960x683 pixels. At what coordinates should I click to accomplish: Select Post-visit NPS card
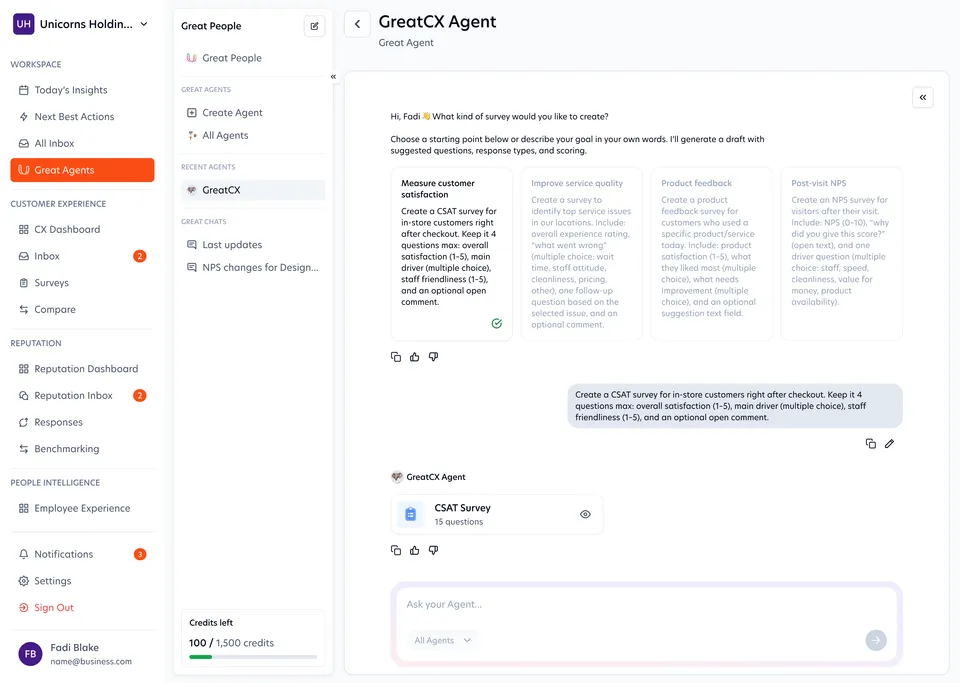coord(842,254)
